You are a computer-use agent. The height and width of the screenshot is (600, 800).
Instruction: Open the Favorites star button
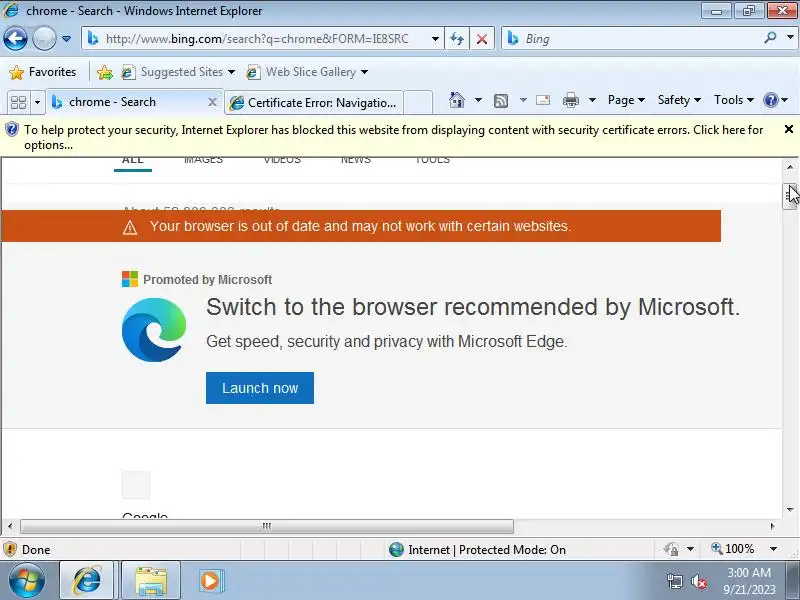tap(43, 72)
